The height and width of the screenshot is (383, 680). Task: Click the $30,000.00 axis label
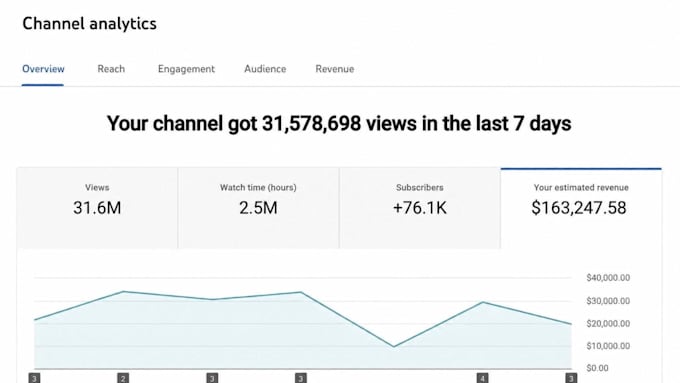pyautogui.click(x=608, y=301)
